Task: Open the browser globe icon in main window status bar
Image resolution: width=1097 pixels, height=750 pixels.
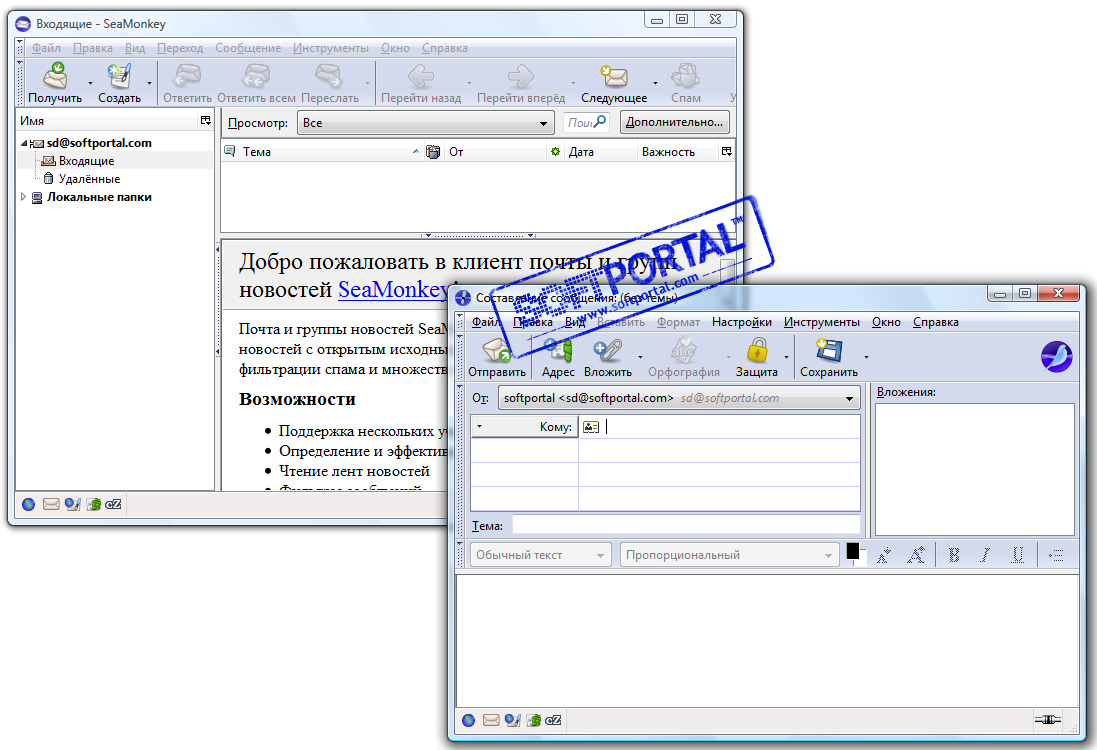Action: [29, 504]
